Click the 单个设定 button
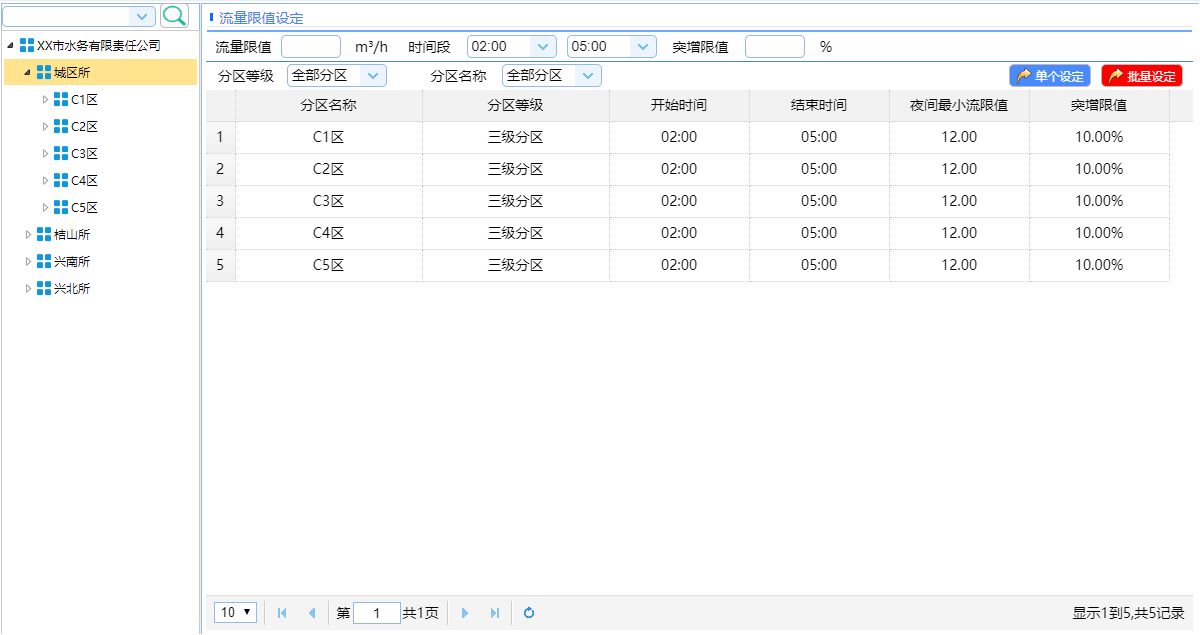1200x635 pixels. [1050, 76]
